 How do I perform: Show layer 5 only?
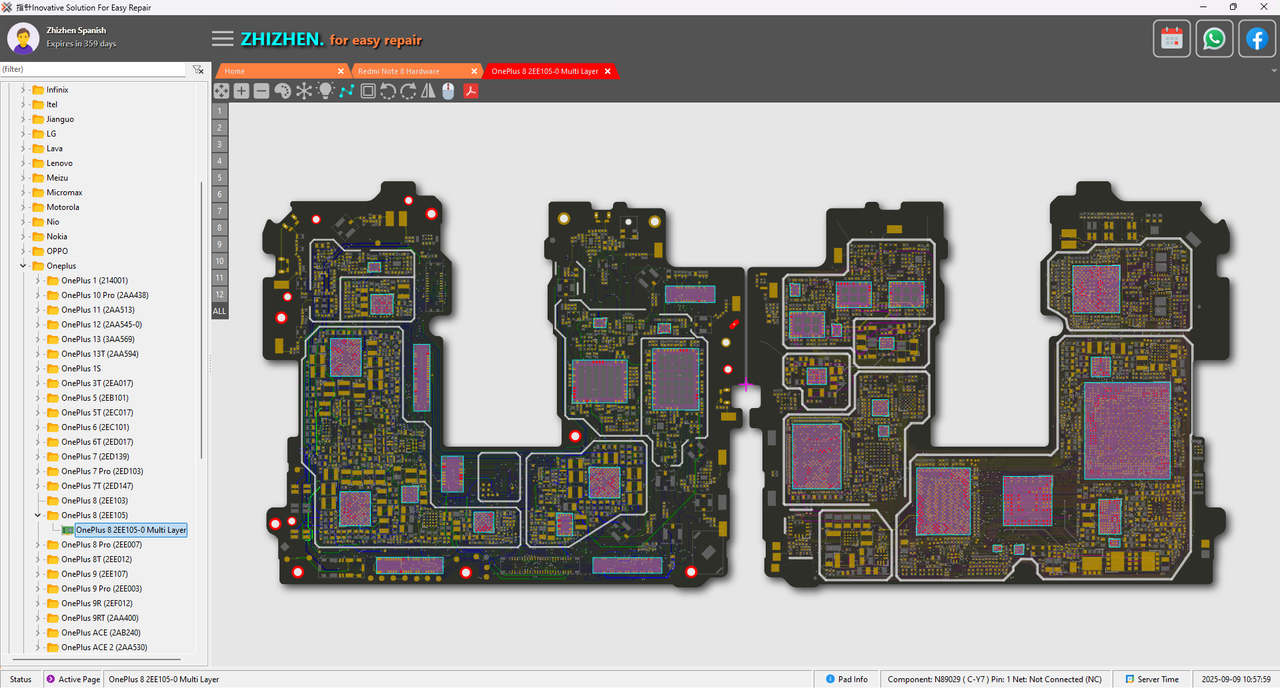pos(219,177)
